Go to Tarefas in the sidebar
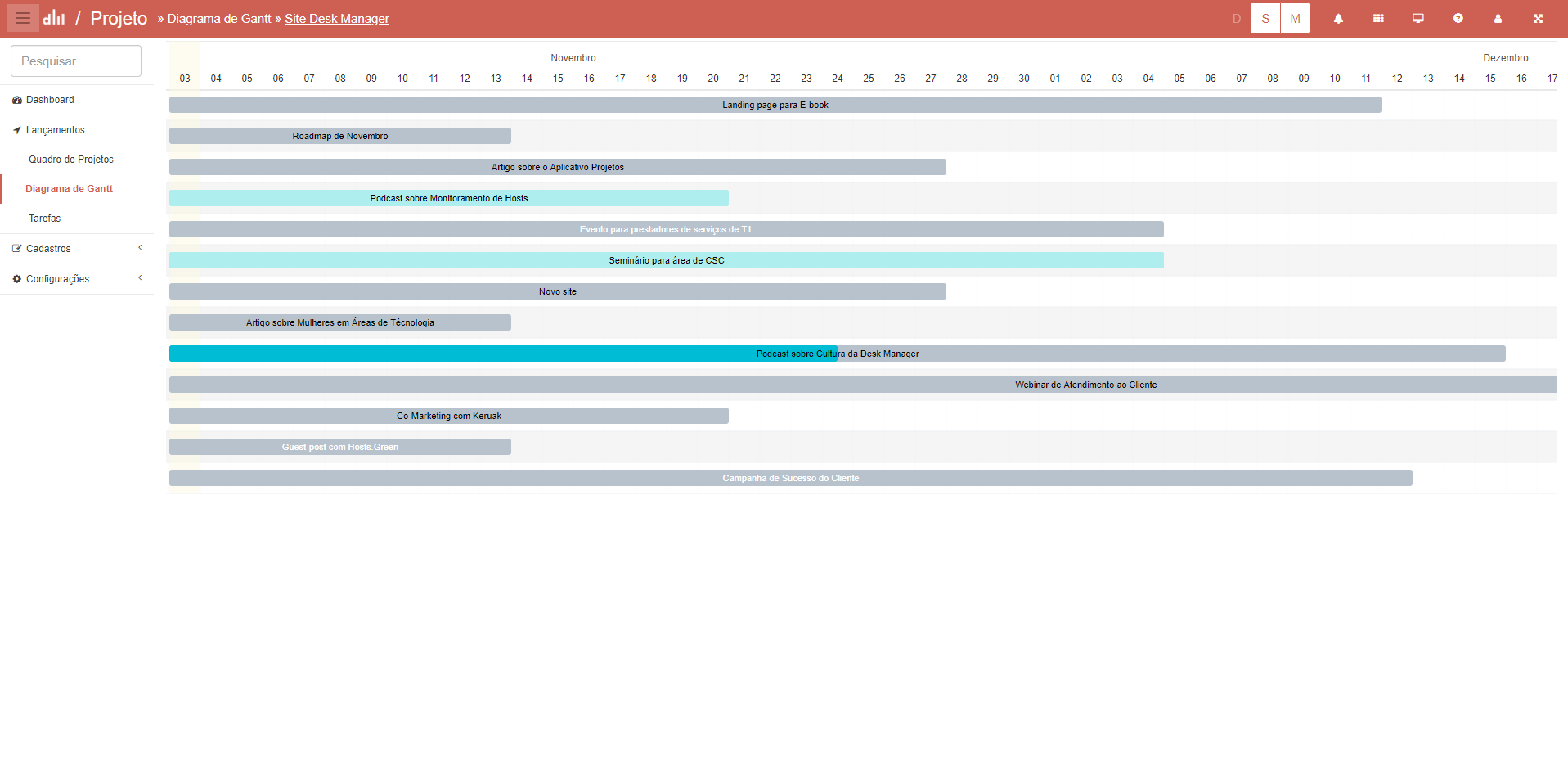The image size is (1568, 775). pyautogui.click(x=45, y=219)
